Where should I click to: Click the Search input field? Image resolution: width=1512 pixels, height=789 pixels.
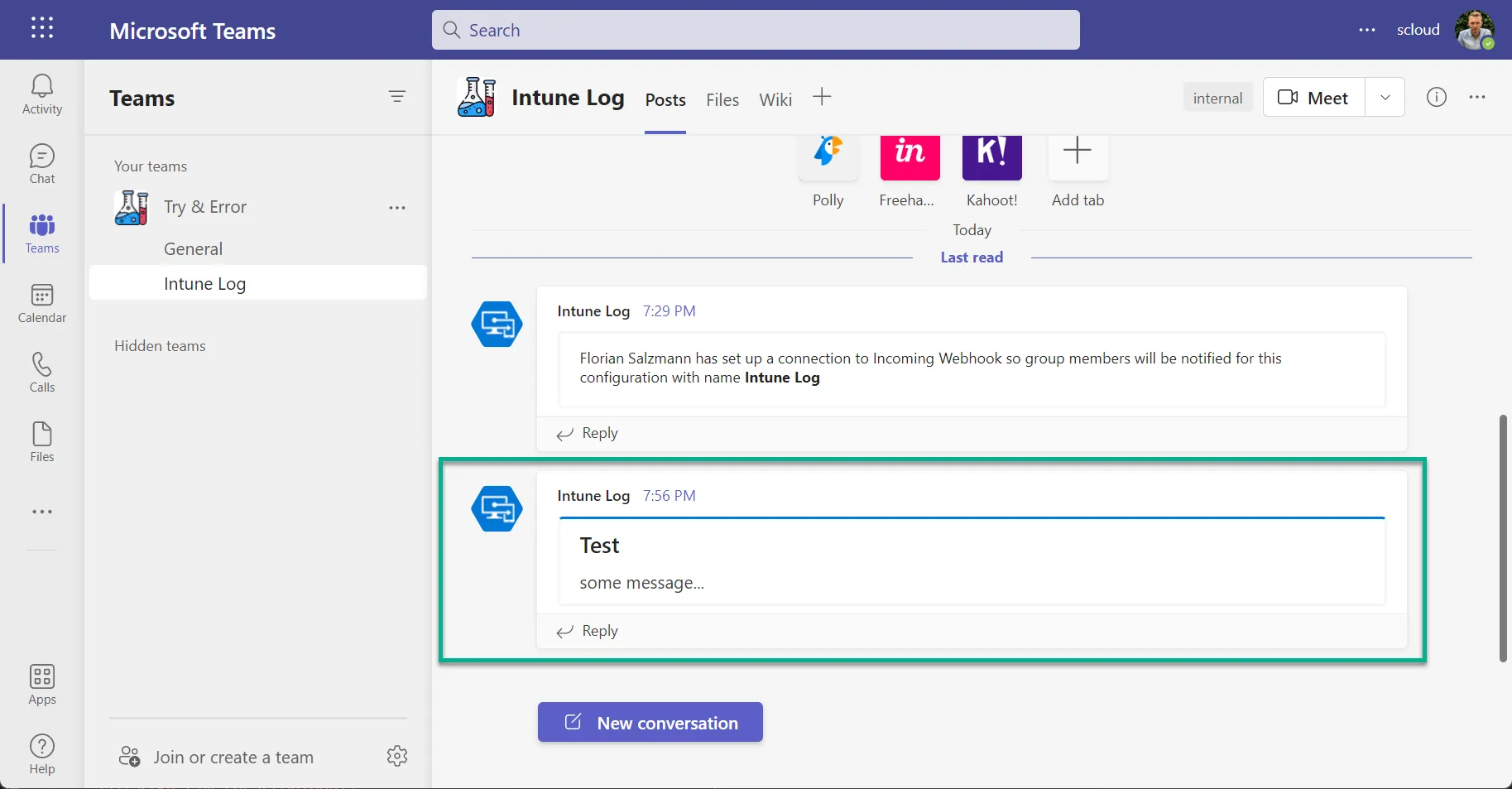[x=756, y=30]
